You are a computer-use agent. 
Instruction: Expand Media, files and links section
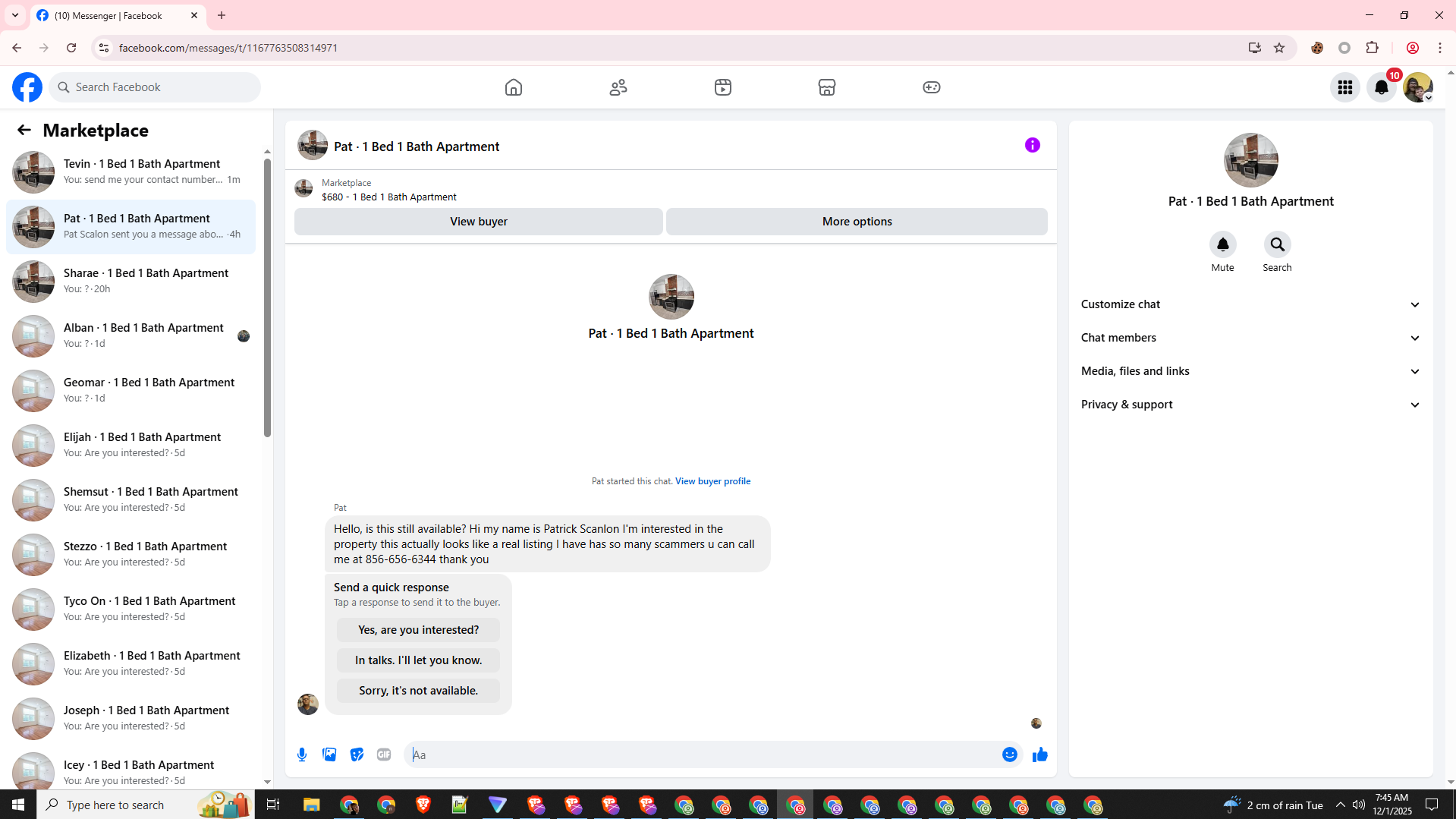tap(1251, 371)
